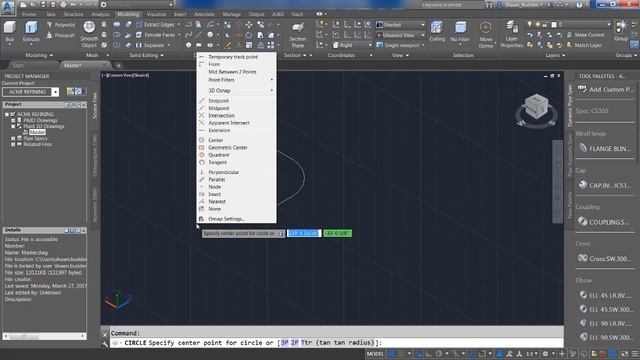Open the AutoCAD application menu
This screenshot has height=360, width=640.
tap(8, 7)
